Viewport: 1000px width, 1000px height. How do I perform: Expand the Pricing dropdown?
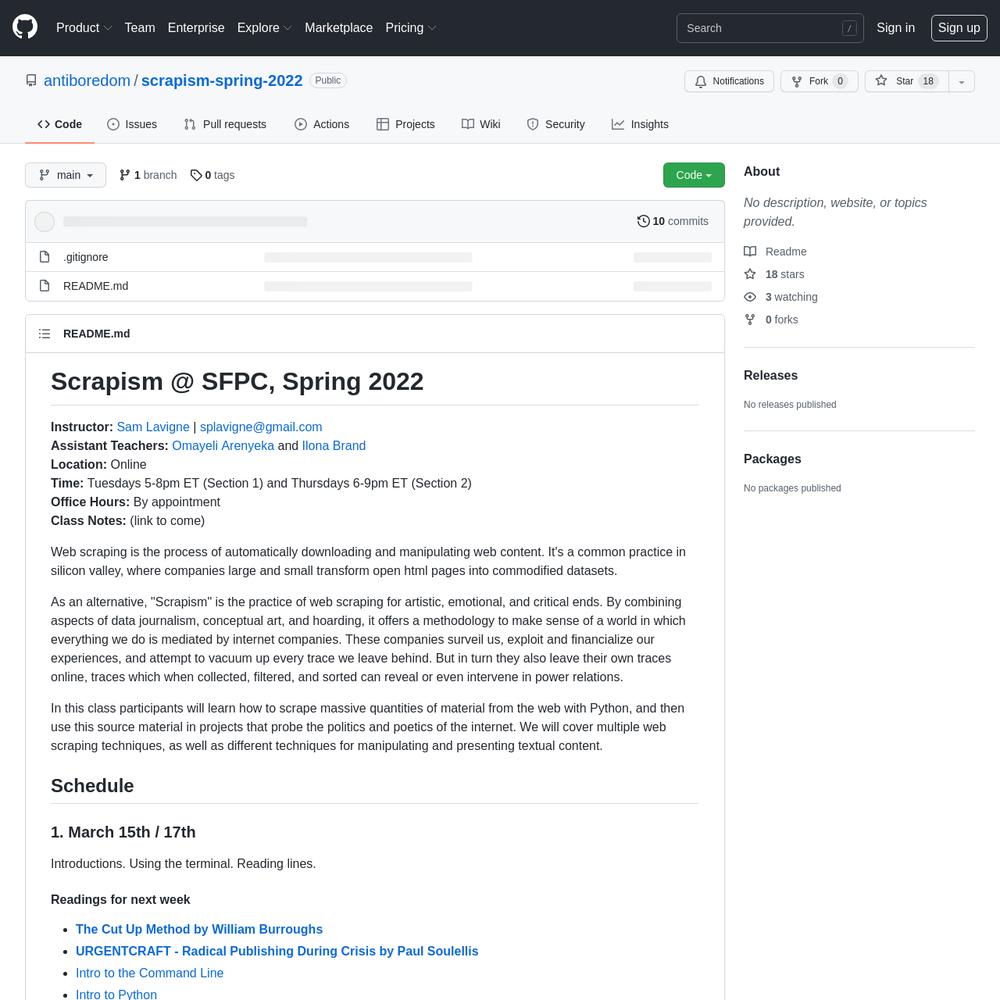(410, 28)
